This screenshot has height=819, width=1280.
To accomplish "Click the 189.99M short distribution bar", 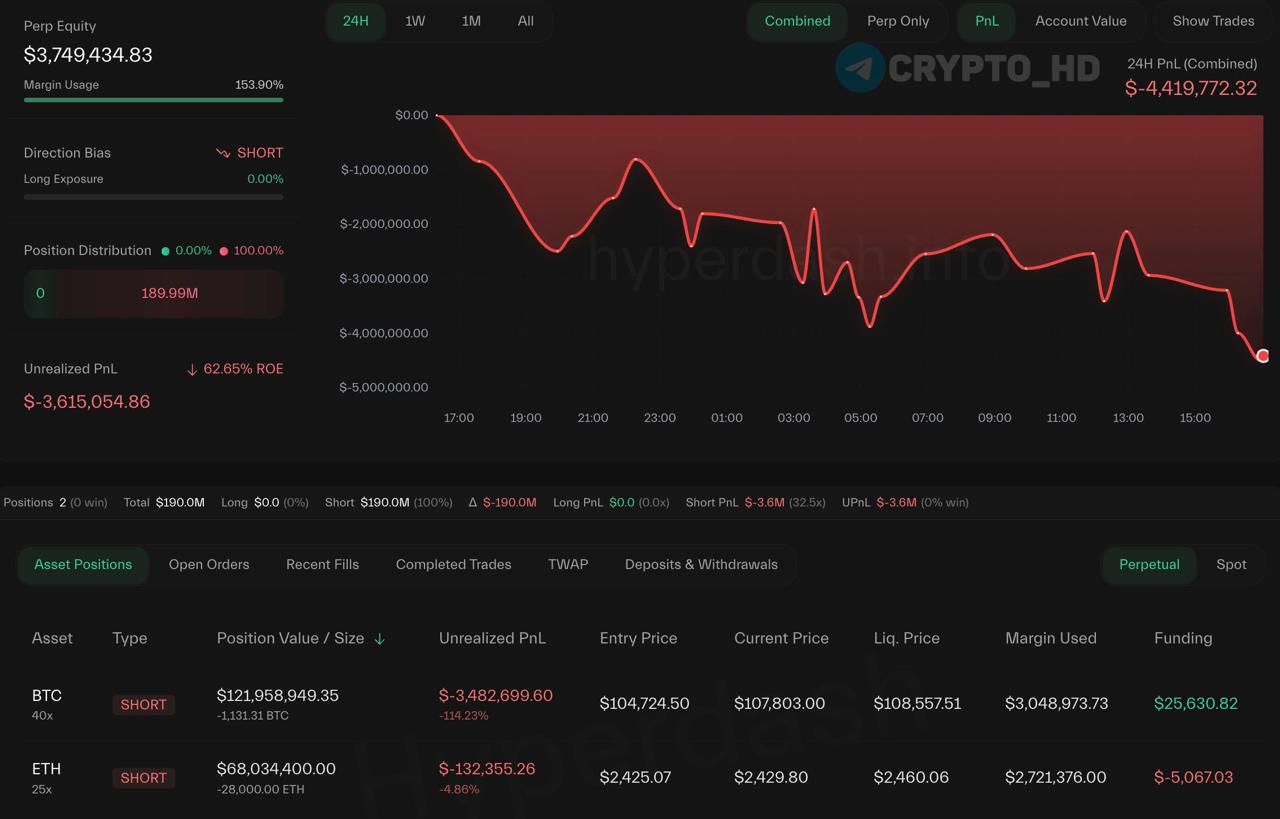I will 170,294.
